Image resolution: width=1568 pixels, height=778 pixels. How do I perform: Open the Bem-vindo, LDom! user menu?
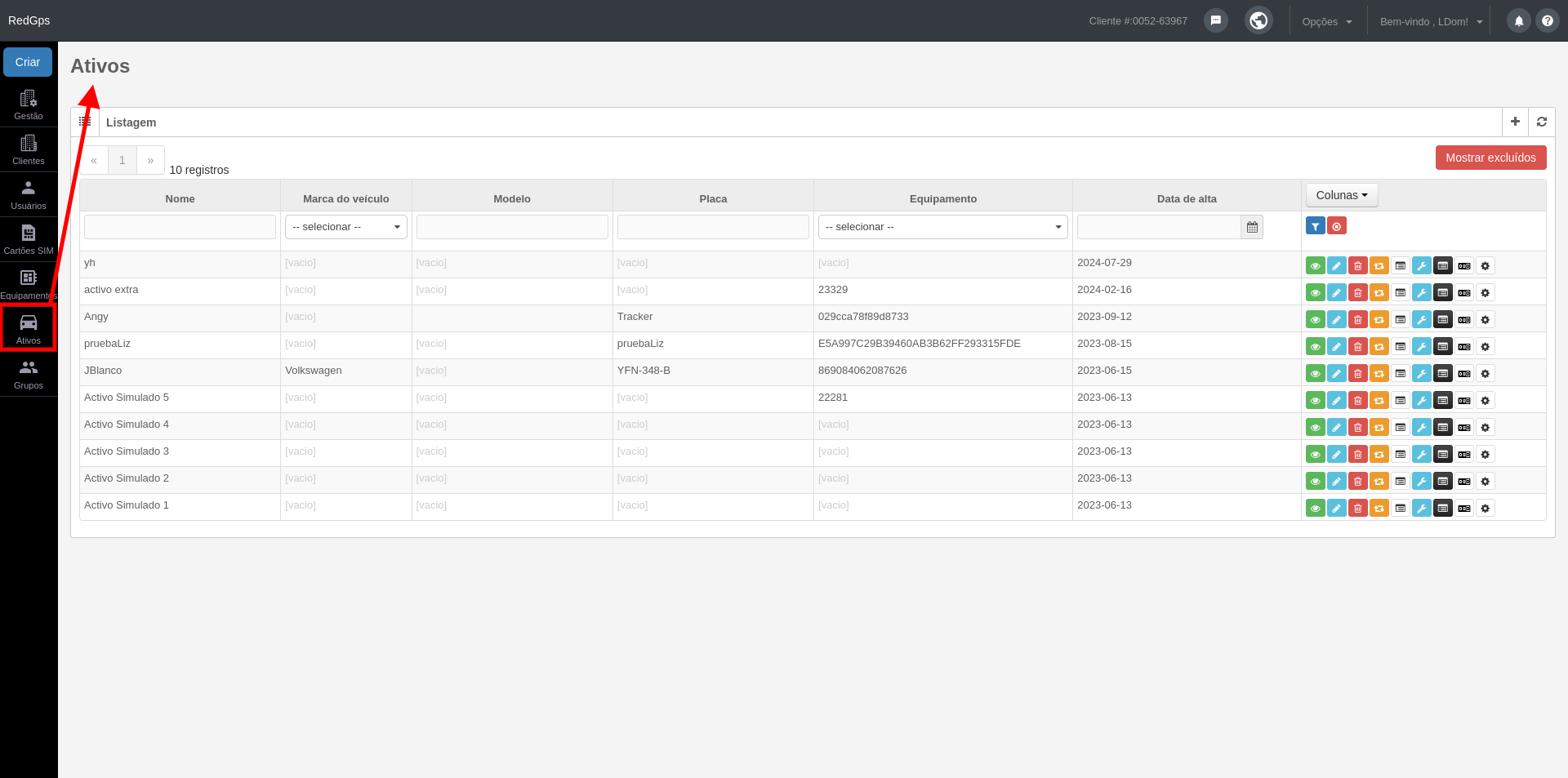[x=1431, y=21]
